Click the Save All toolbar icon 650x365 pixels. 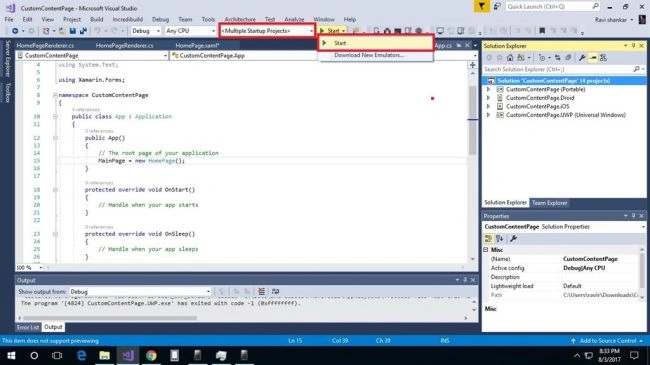click(83, 31)
